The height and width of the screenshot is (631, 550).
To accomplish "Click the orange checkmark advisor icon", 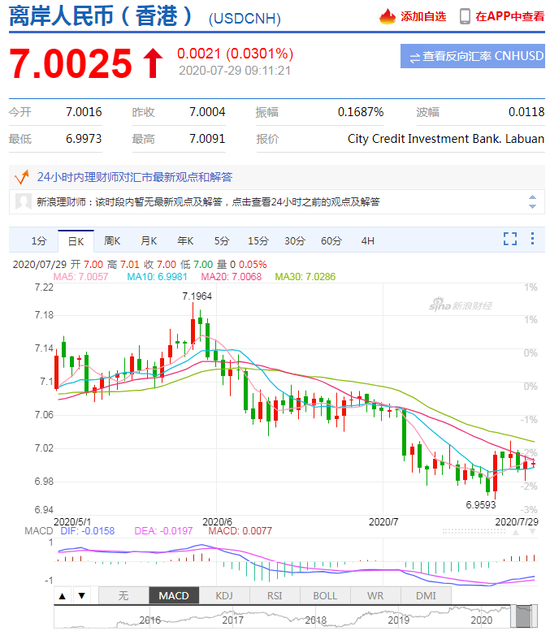I will [x=22, y=177].
